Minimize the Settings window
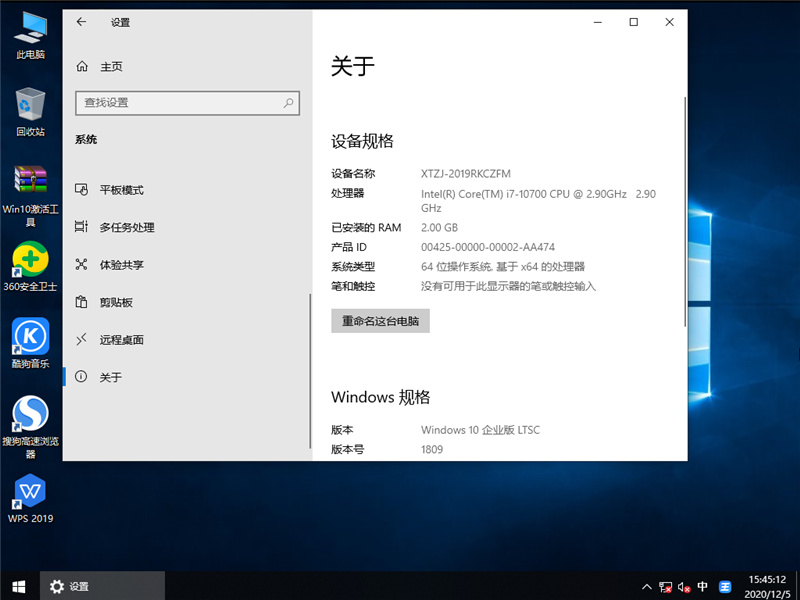The width and height of the screenshot is (800, 600). 598,22
